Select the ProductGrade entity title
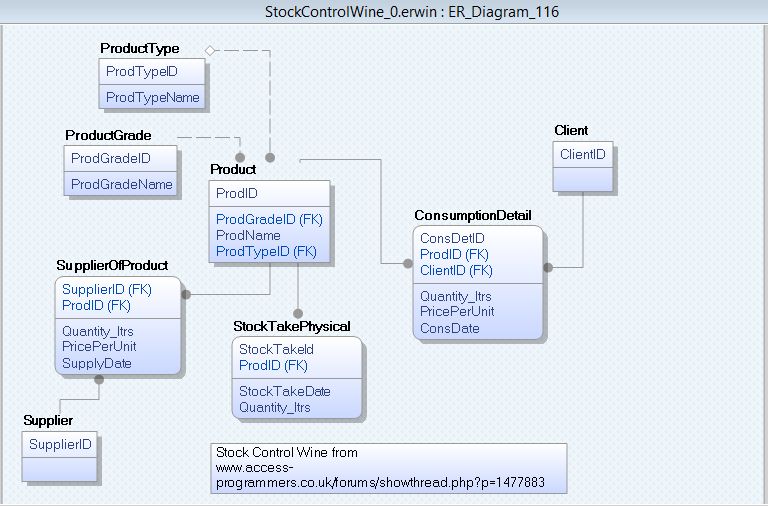The height and width of the screenshot is (506, 768). (108, 135)
